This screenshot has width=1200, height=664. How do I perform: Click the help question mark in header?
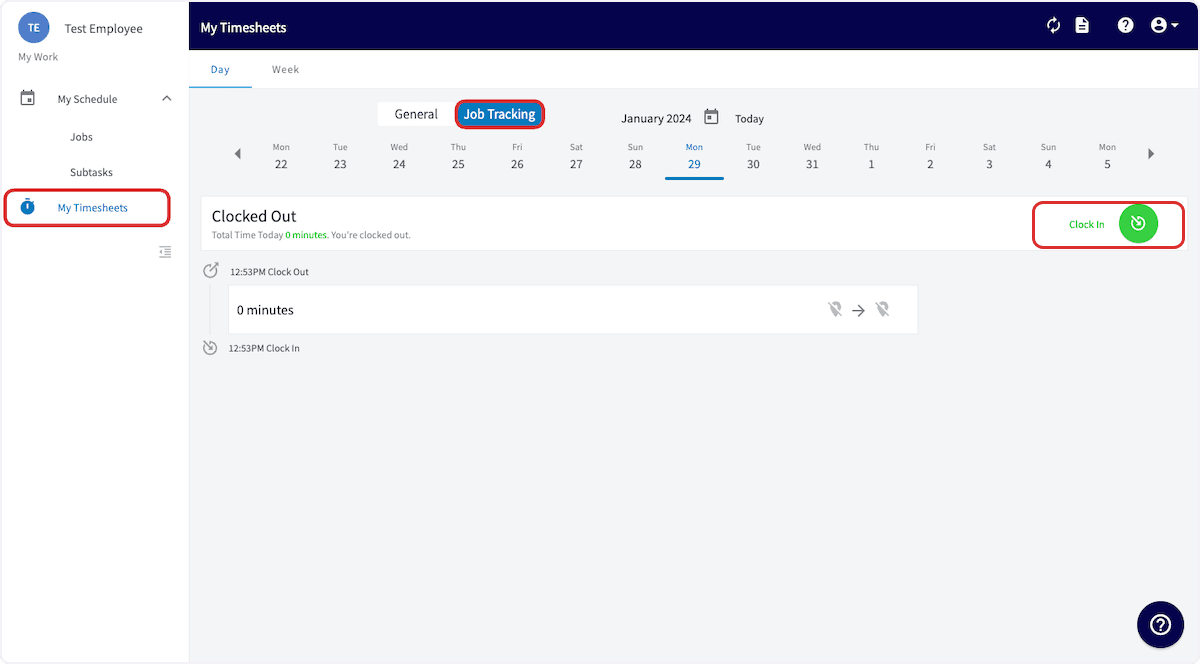click(x=1125, y=26)
